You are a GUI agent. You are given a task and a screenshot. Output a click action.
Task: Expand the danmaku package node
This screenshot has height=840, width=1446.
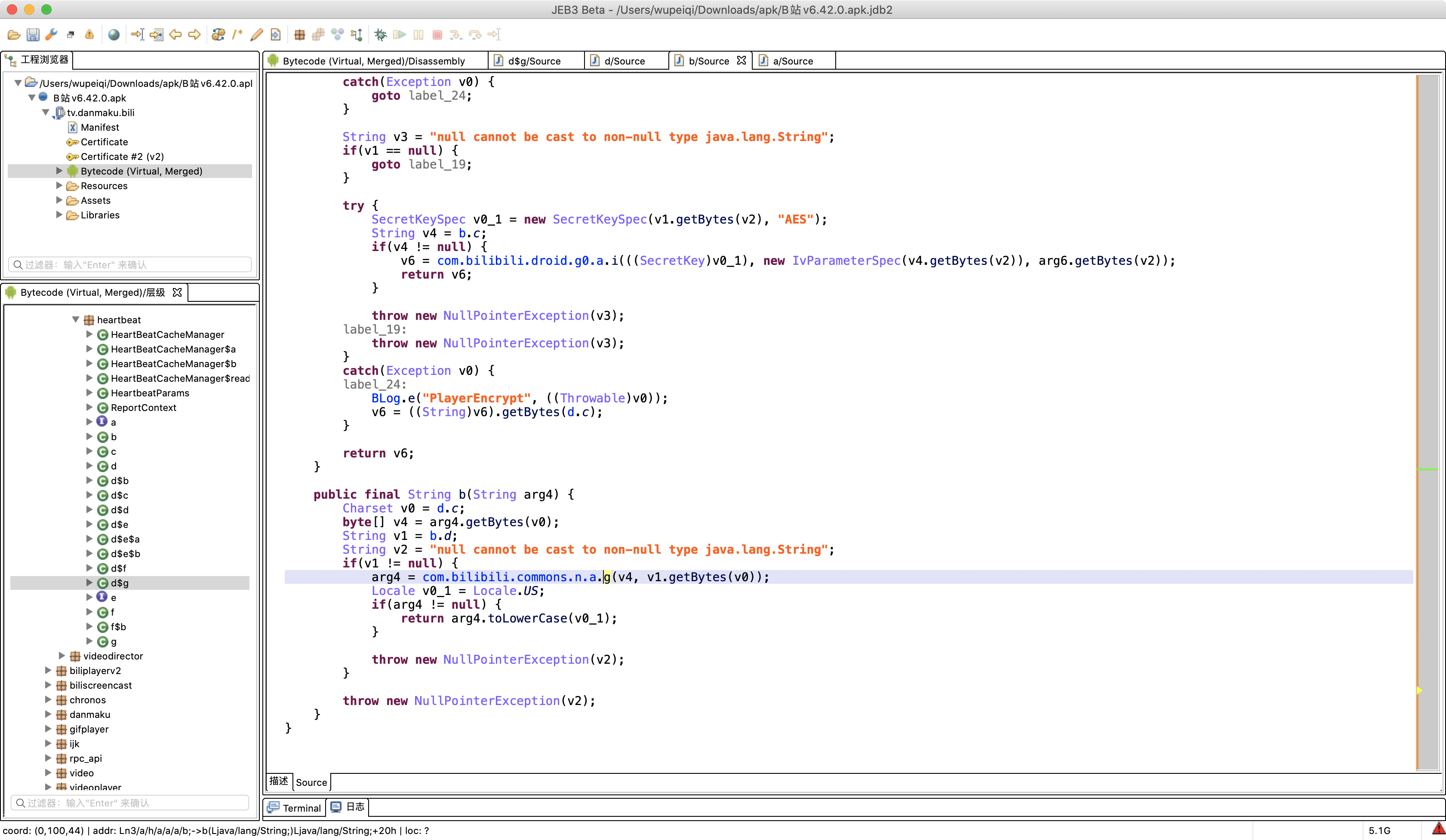click(x=48, y=714)
